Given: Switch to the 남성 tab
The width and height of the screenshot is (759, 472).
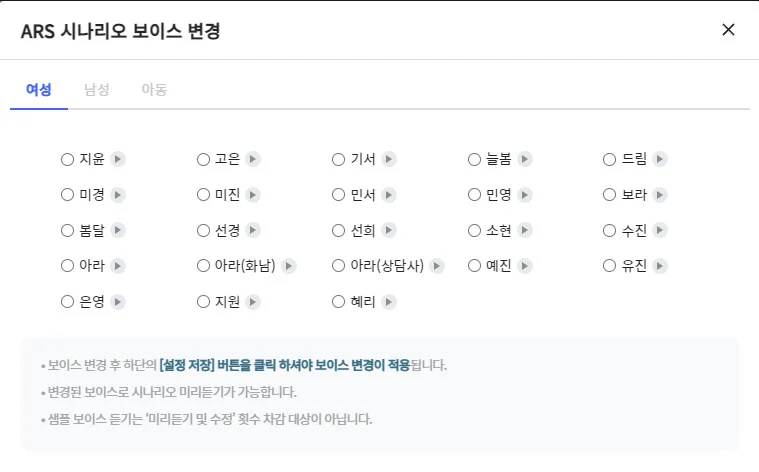Looking at the screenshot, I should point(97,89).
